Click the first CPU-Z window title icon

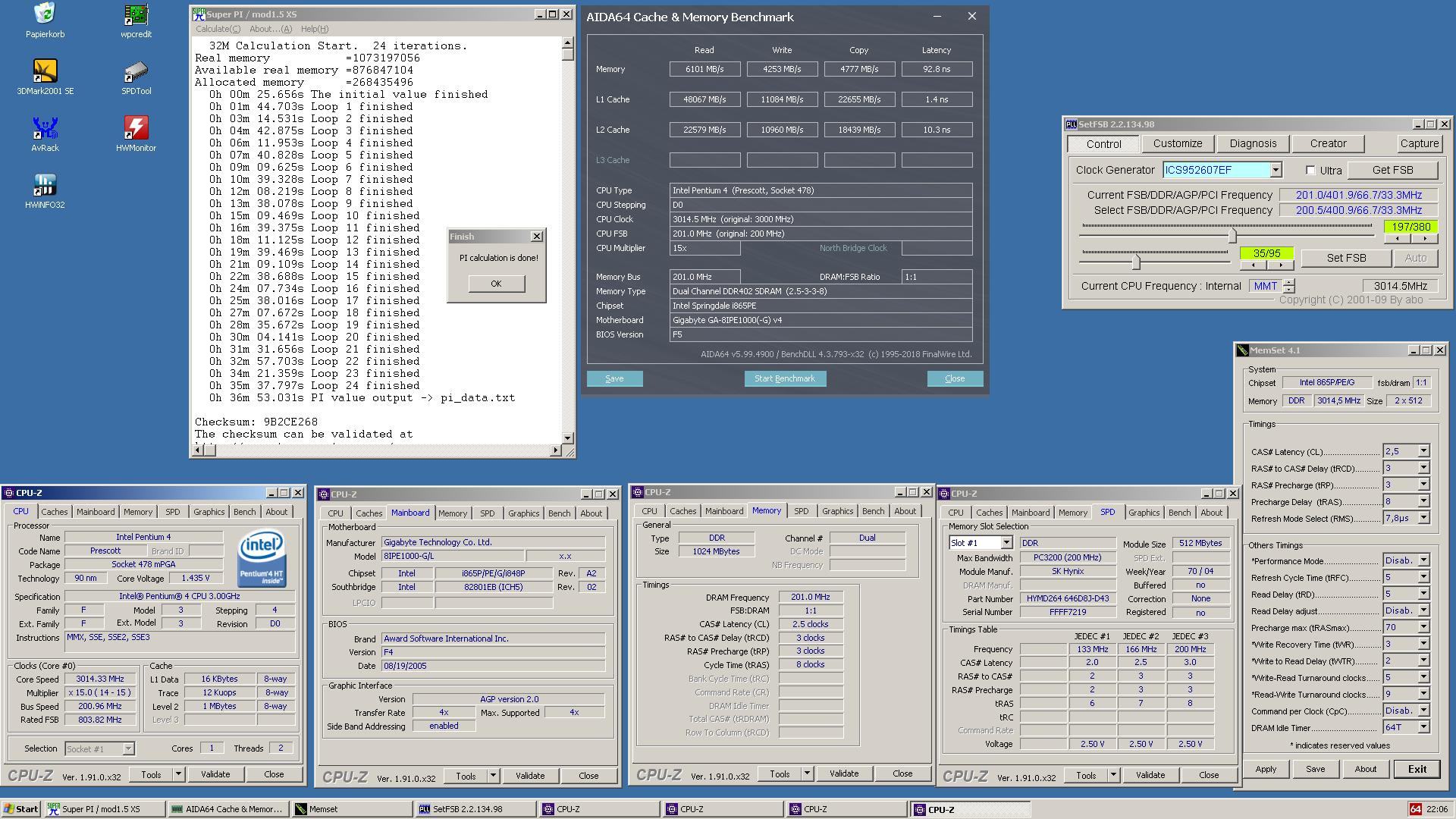[x=9, y=493]
